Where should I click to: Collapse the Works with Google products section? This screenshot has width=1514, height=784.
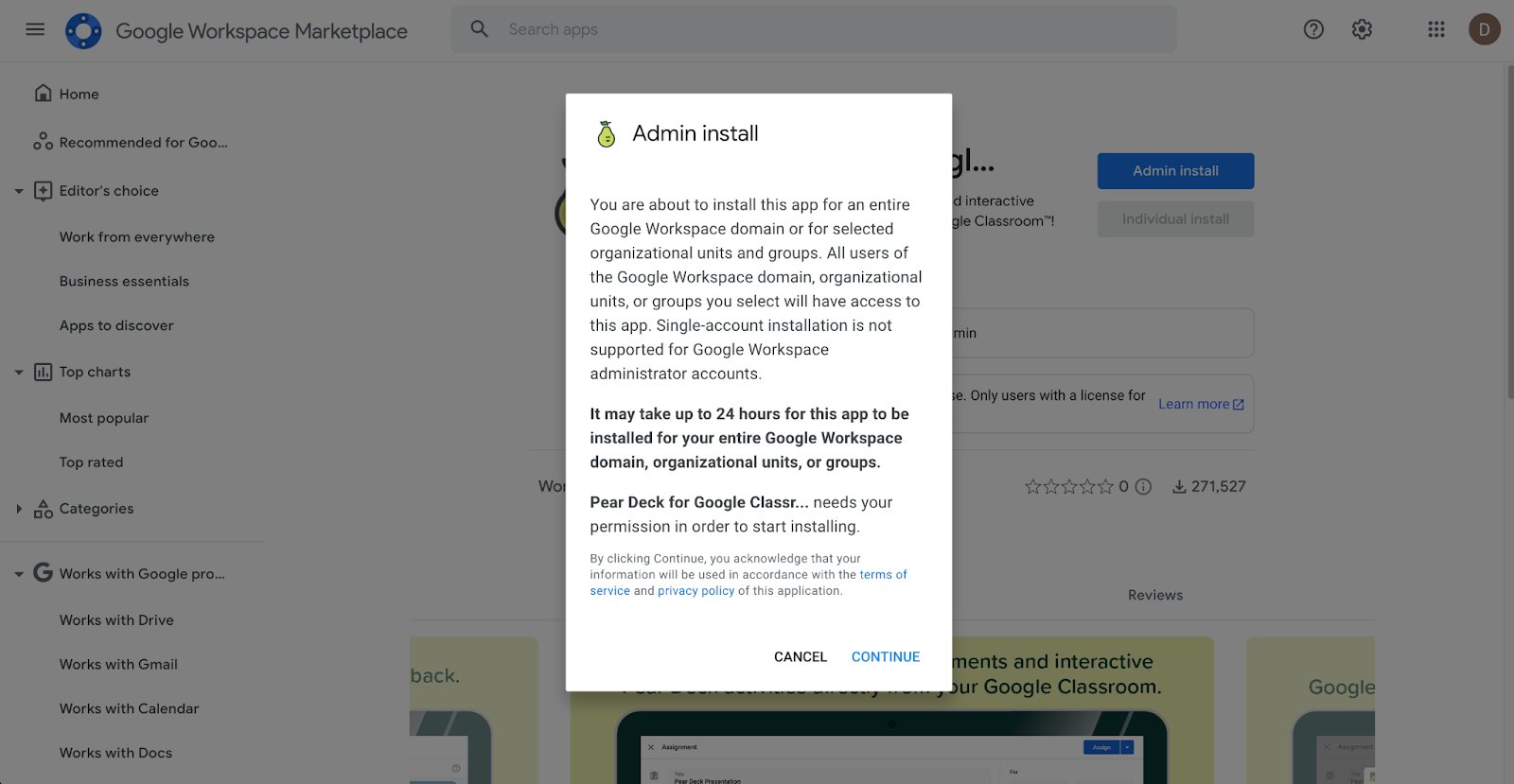pos(19,574)
